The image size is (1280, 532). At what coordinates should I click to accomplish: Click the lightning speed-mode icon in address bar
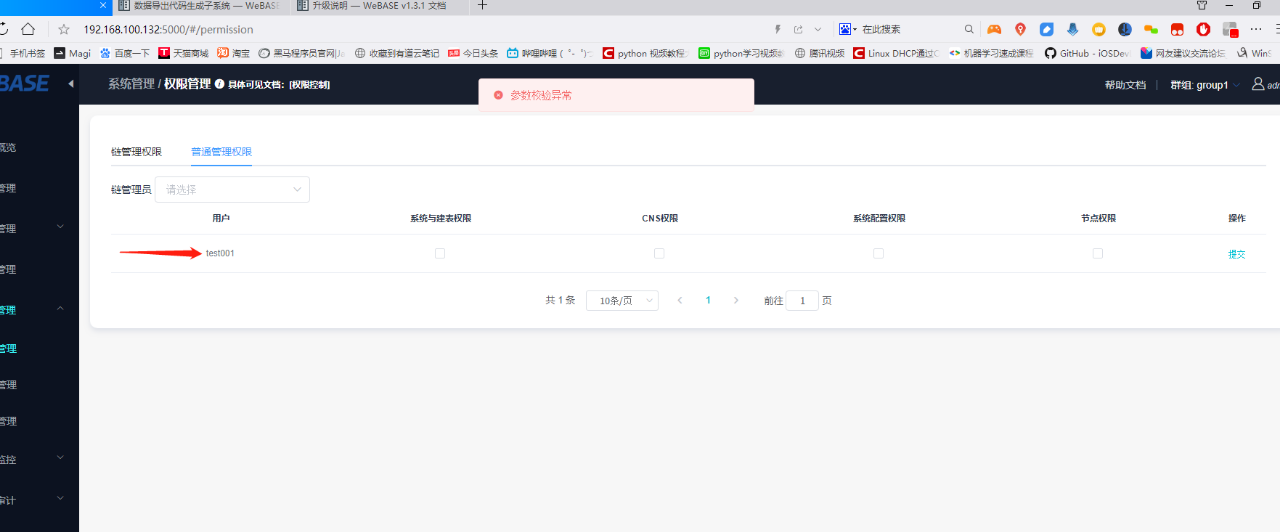pos(778,29)
